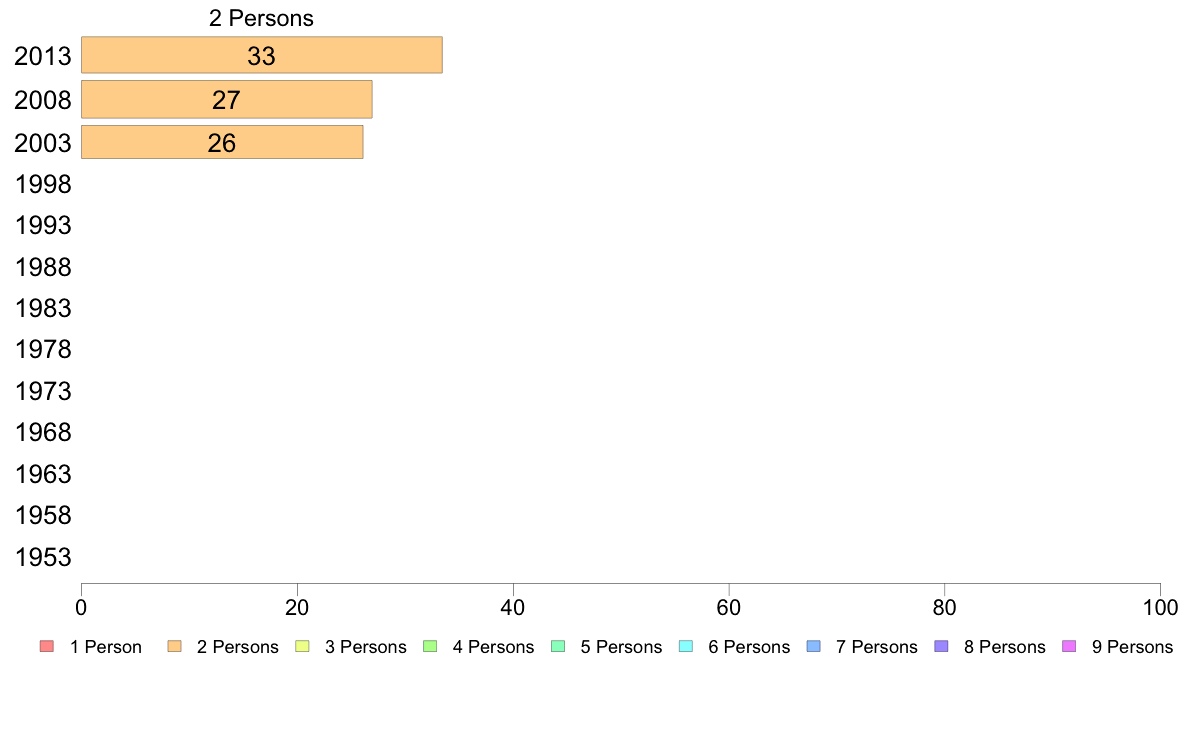
Task: Click the 6 Persons cyan legend swatch
Action: tap(686, 647)
